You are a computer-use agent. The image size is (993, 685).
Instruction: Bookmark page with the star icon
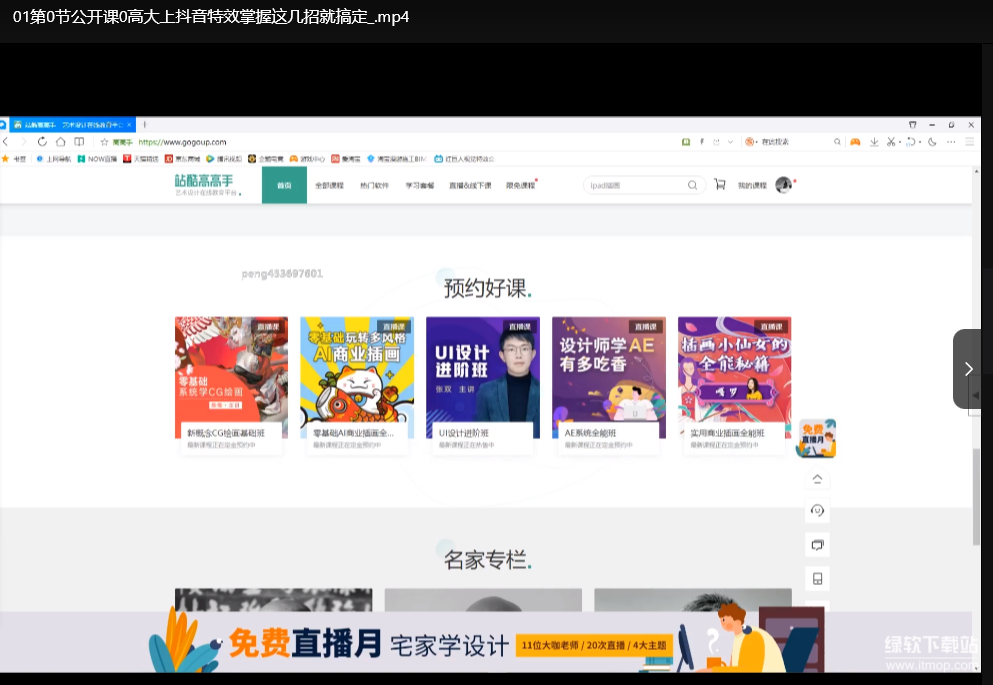point(104,142)
